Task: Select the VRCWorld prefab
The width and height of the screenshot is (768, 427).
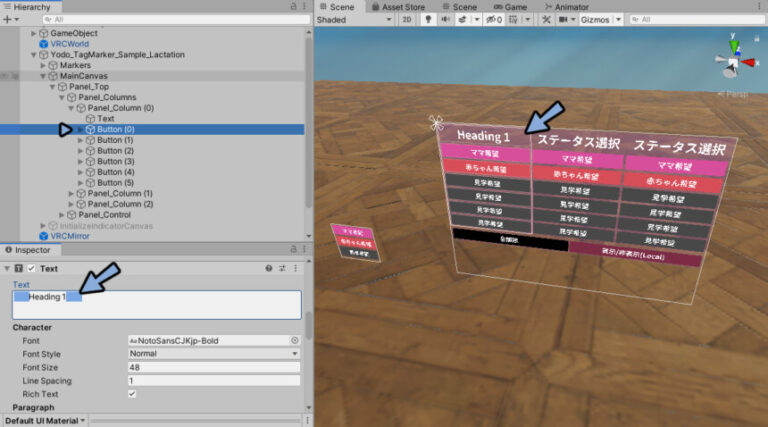Action: tap(70, 44)
